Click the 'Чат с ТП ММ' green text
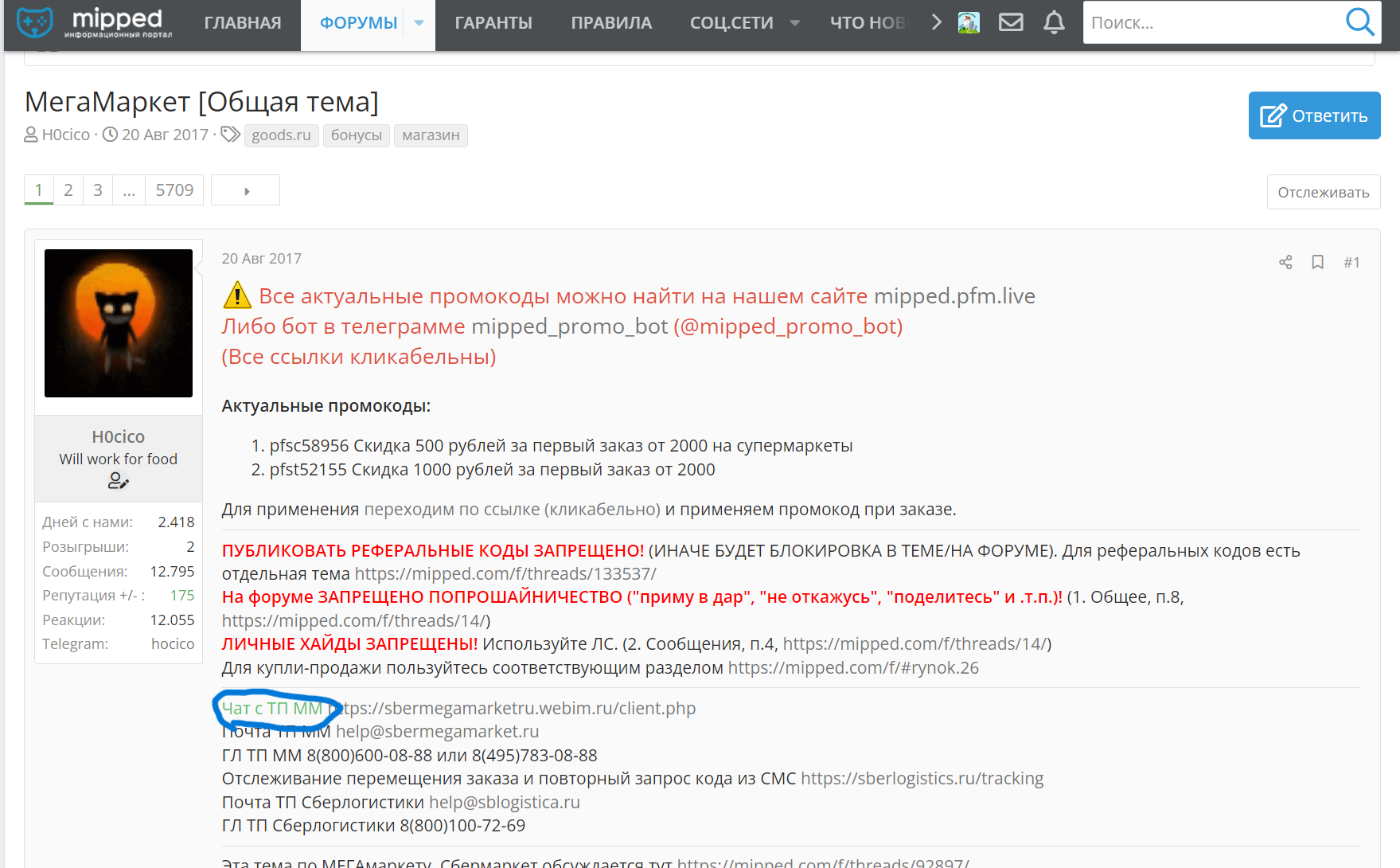Image resolution: width=1400 pixels, height=868 pixels. coord(272,709)
